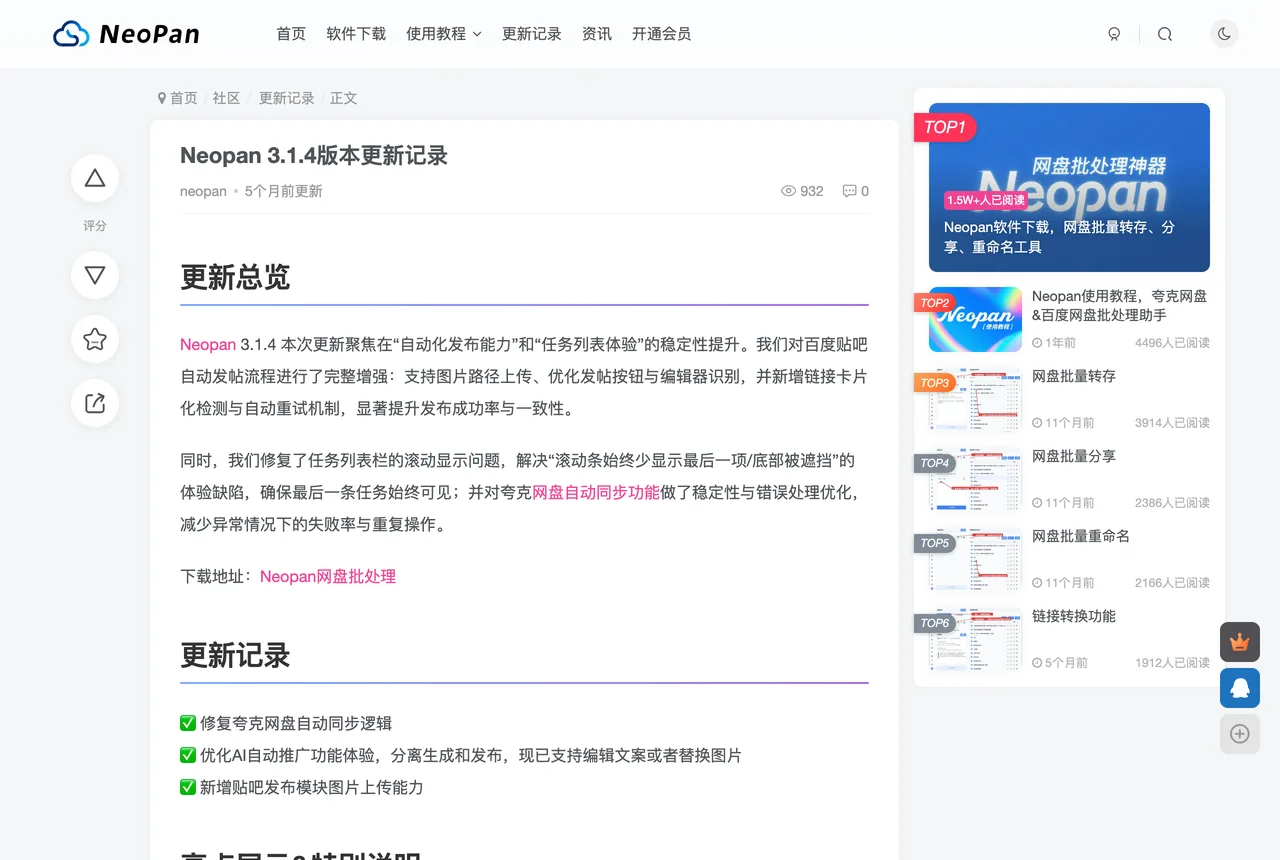Click 更新记录 in breadcrumb
1280x860 pixels.
(287, 98)
